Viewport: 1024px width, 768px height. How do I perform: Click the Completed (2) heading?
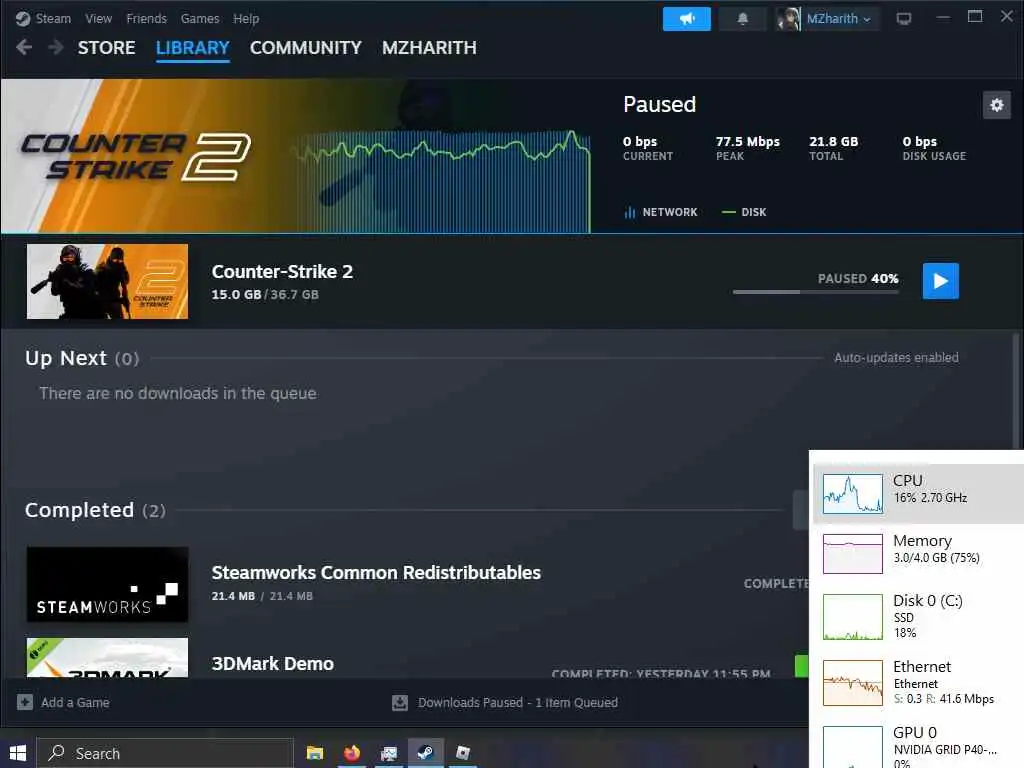pos(95,510)
